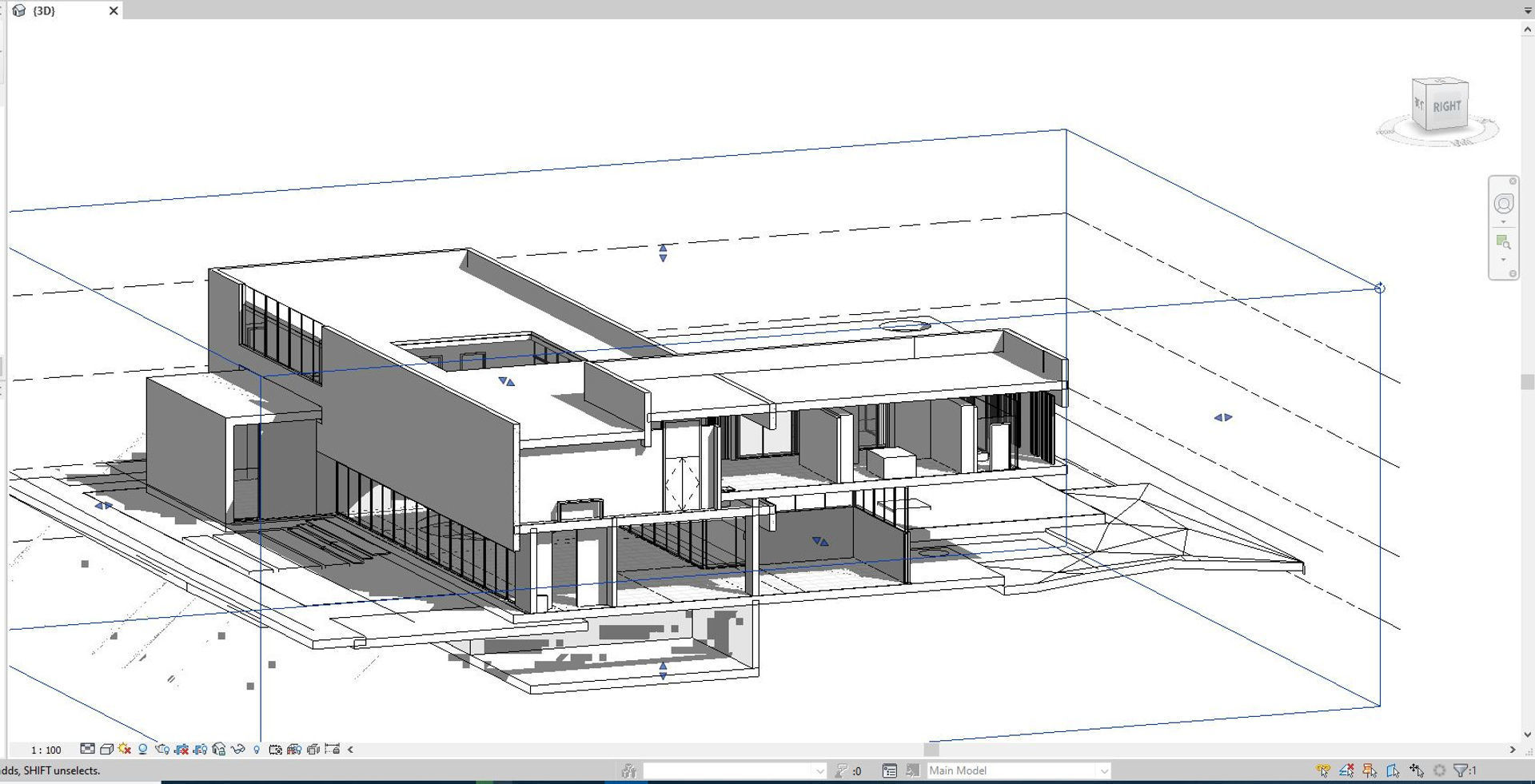Toggle Shadows in the view

coord(142,749)
